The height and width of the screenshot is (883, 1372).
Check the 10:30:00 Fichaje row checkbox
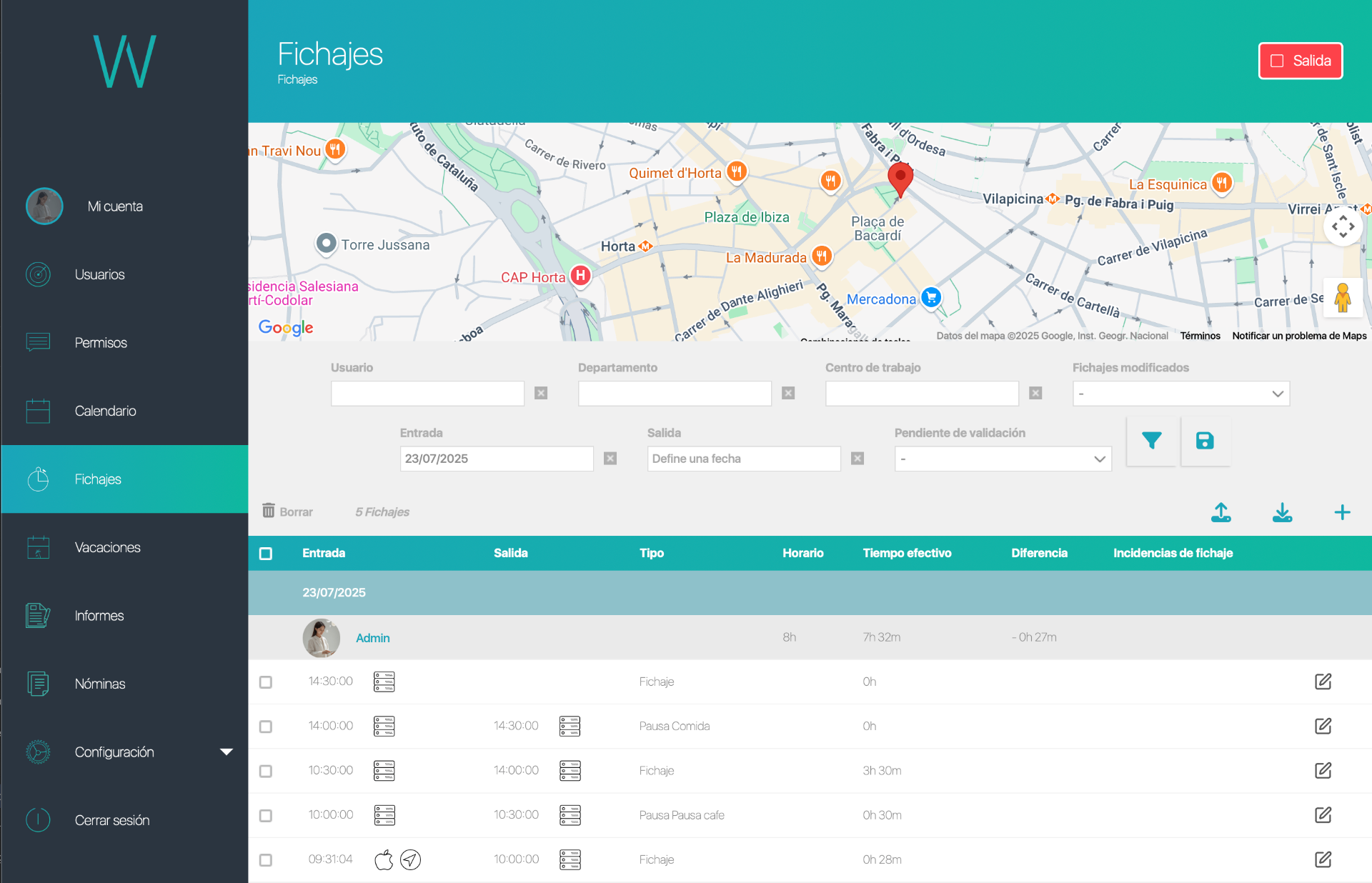(x=266, y=772)
